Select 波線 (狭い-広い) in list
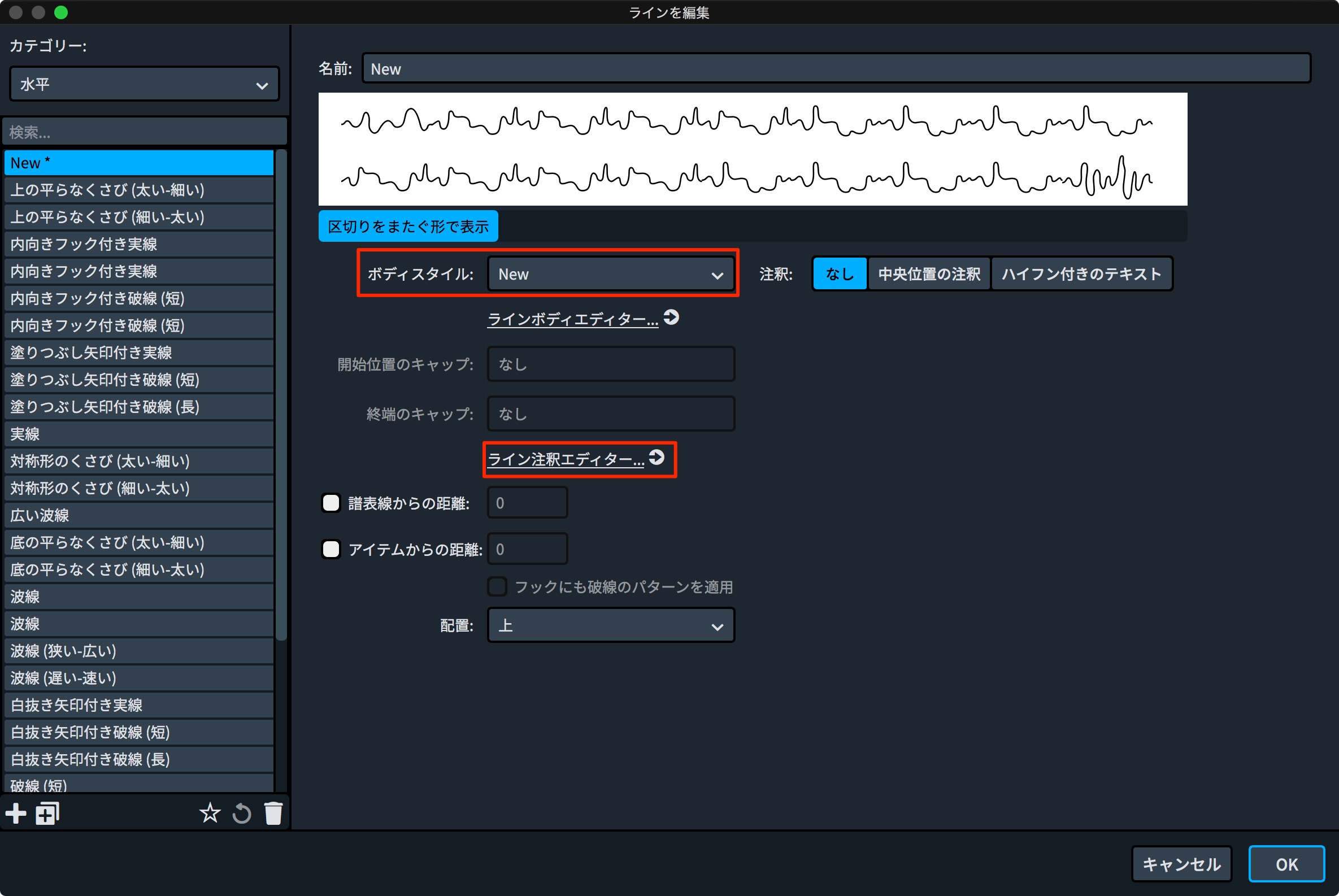The image size is (1339, 896). (x=139, y=651)
